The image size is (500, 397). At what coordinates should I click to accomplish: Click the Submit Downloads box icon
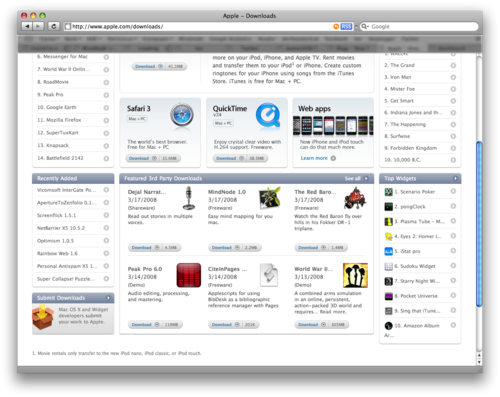point(43,317)
